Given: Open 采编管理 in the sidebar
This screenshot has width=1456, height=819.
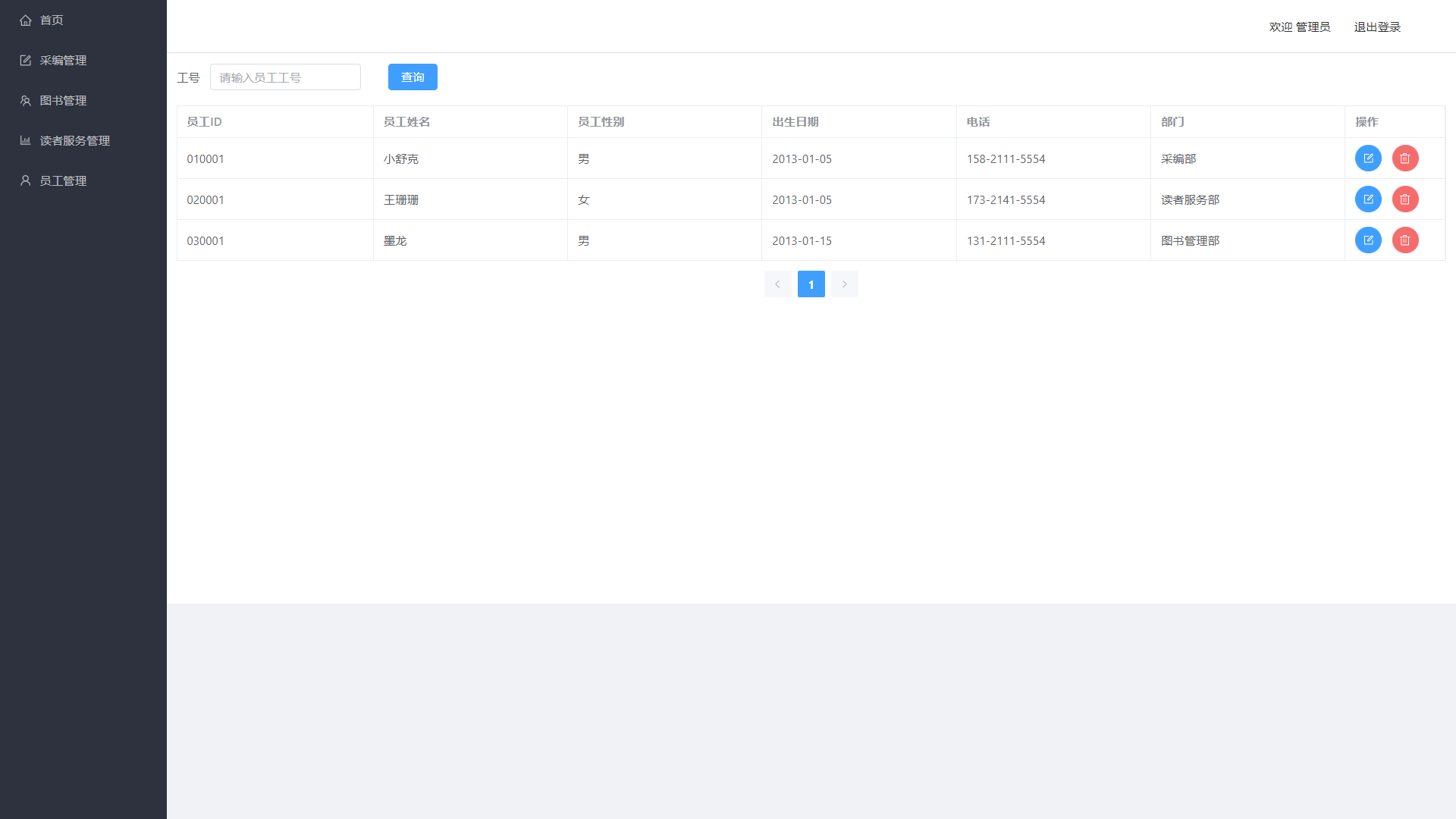Looking at the screenshot, I should 63,61.
